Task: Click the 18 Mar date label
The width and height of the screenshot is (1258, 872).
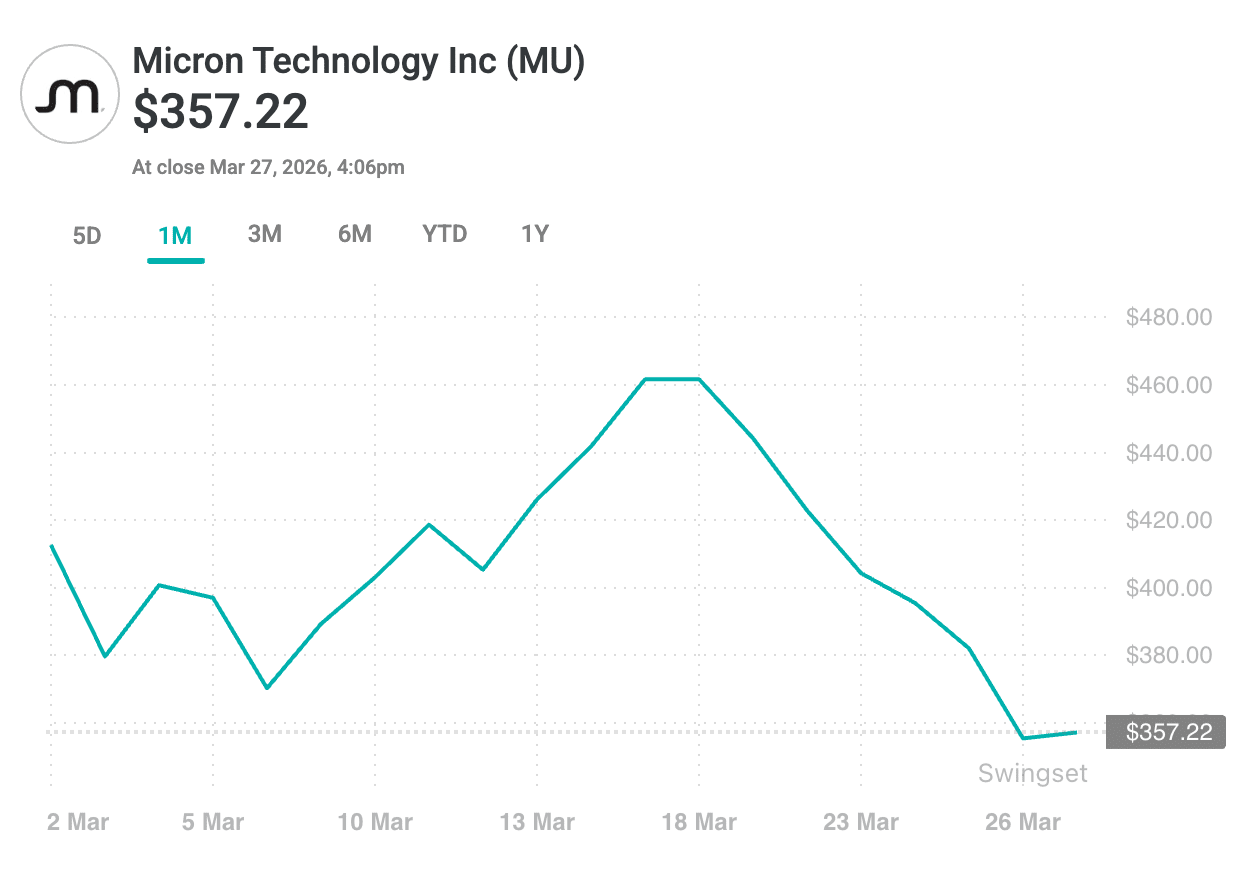Action: point(699,822)
